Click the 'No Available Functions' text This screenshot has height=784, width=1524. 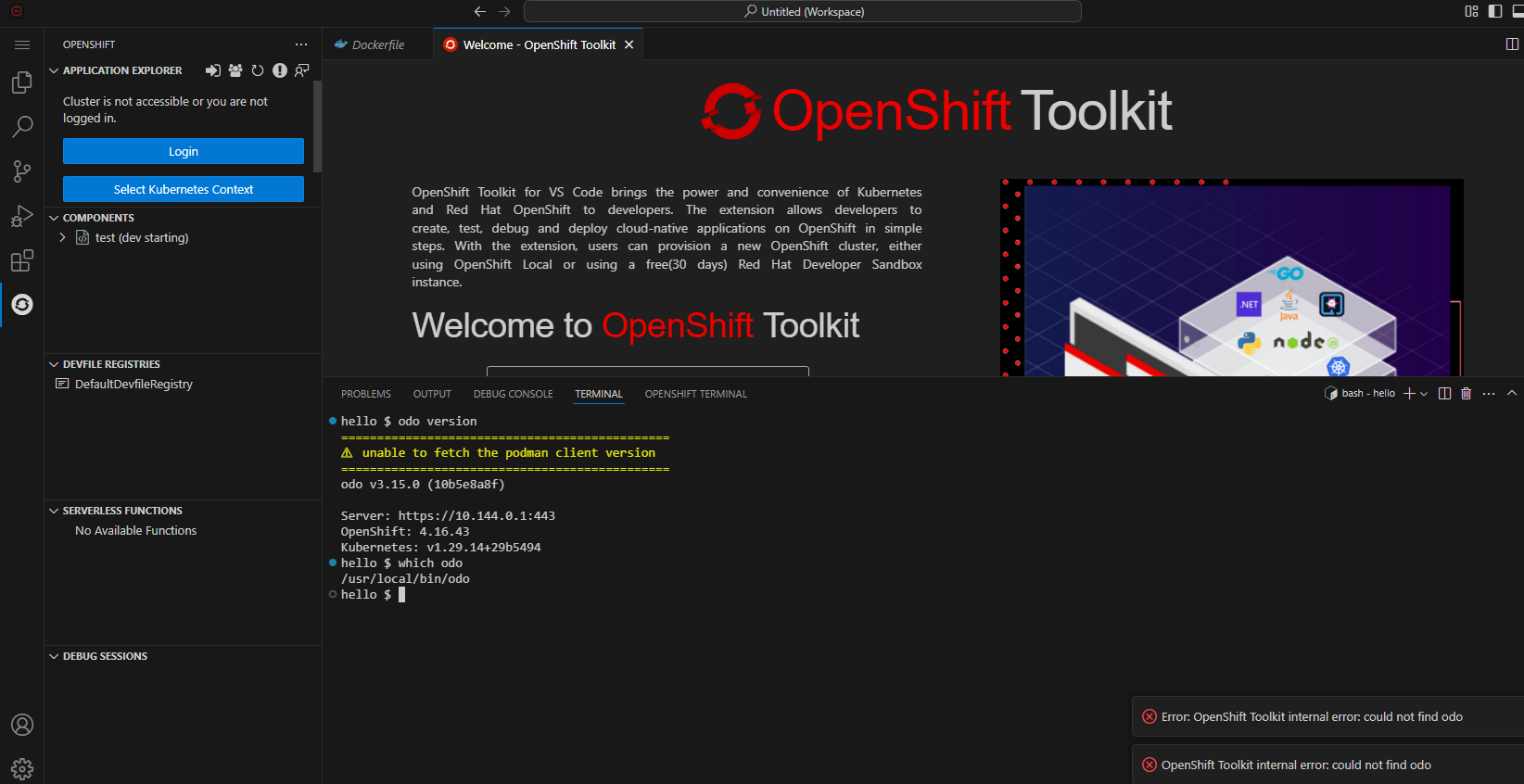click(x=135, y=530)
